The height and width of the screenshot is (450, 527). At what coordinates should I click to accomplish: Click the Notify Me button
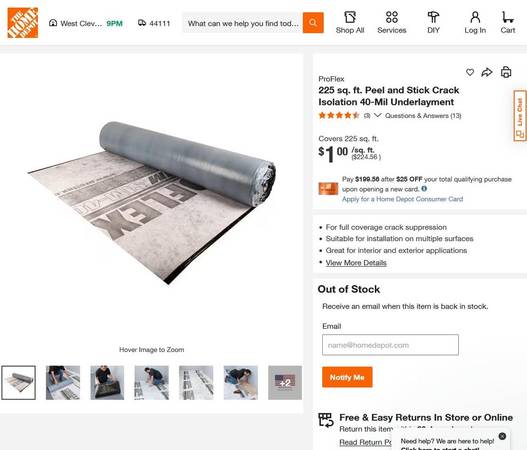pos(347,377)
